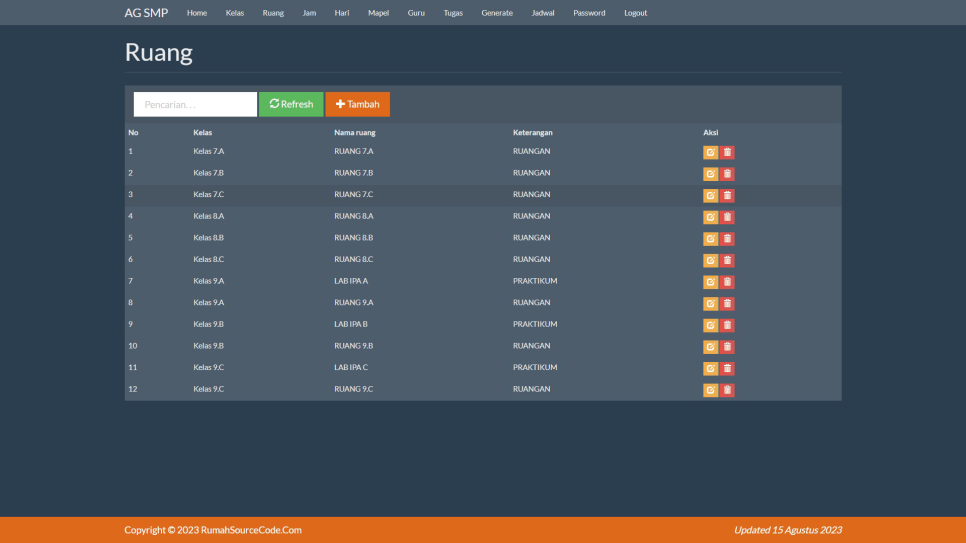Image resolution: width=966 pixels, height=543 pixels.
Task: Edit the LAB IPA C entry
Action: point(710,368)
